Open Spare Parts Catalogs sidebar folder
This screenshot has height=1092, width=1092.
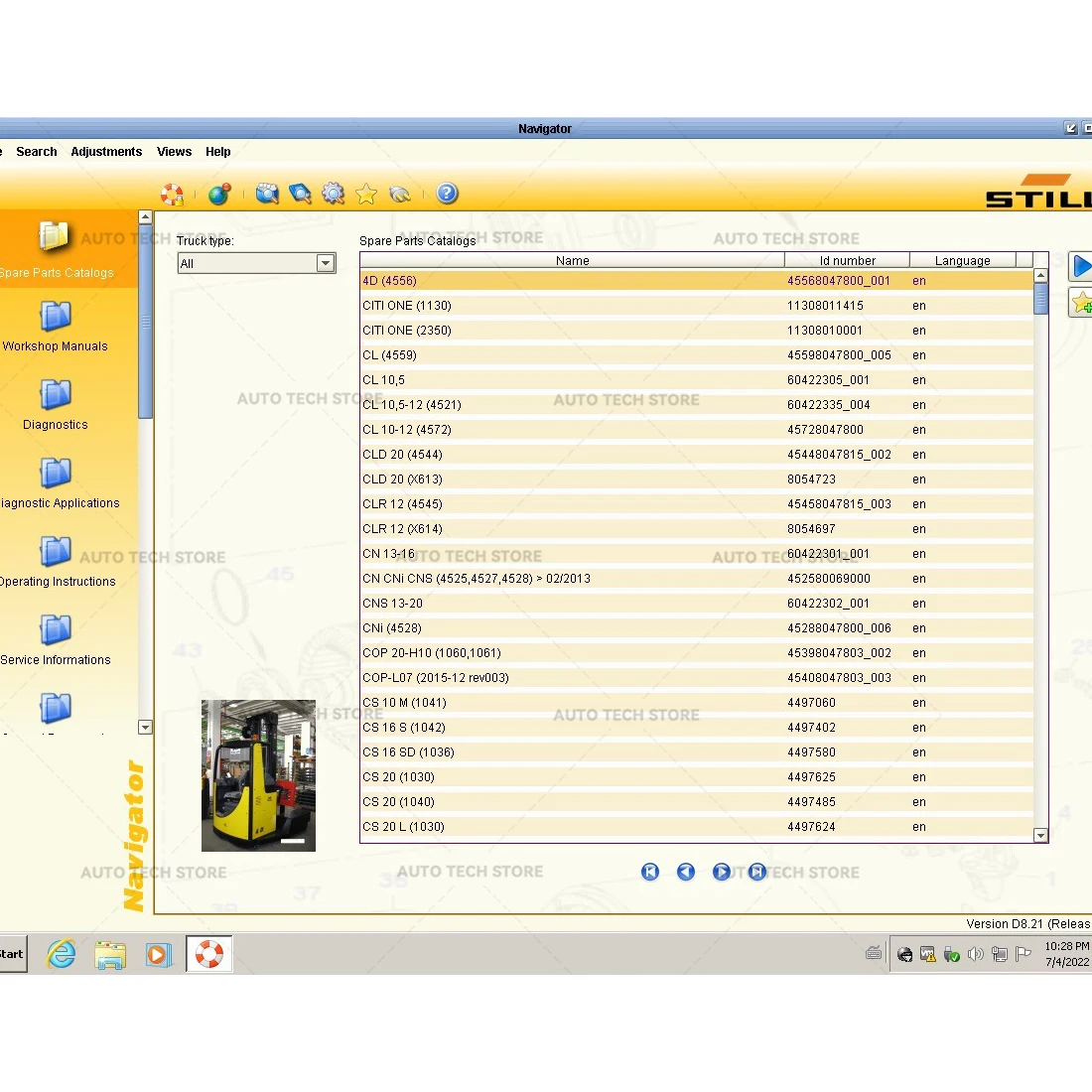pos(55,248)
